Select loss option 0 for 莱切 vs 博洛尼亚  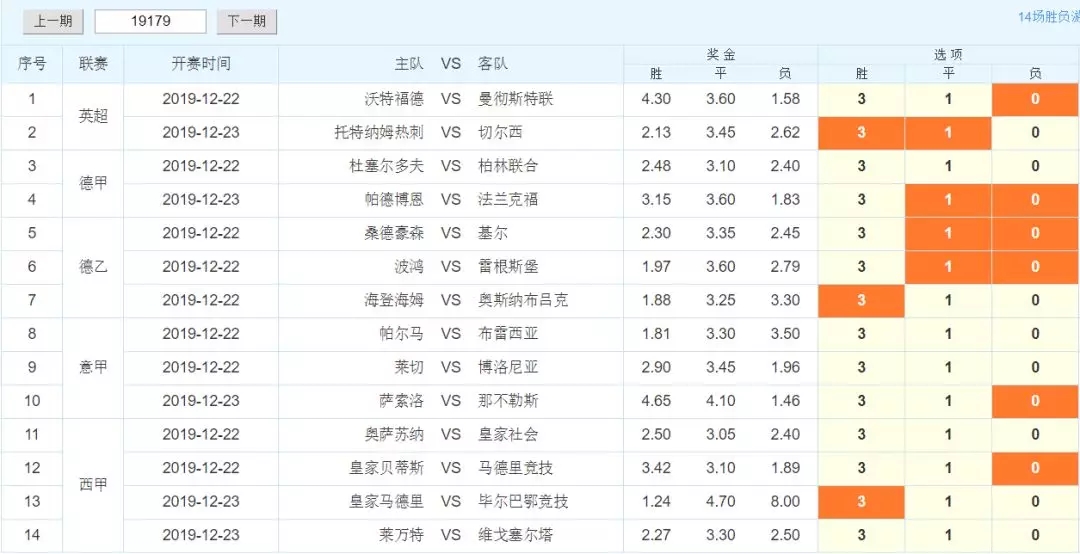pos(1035,367)
